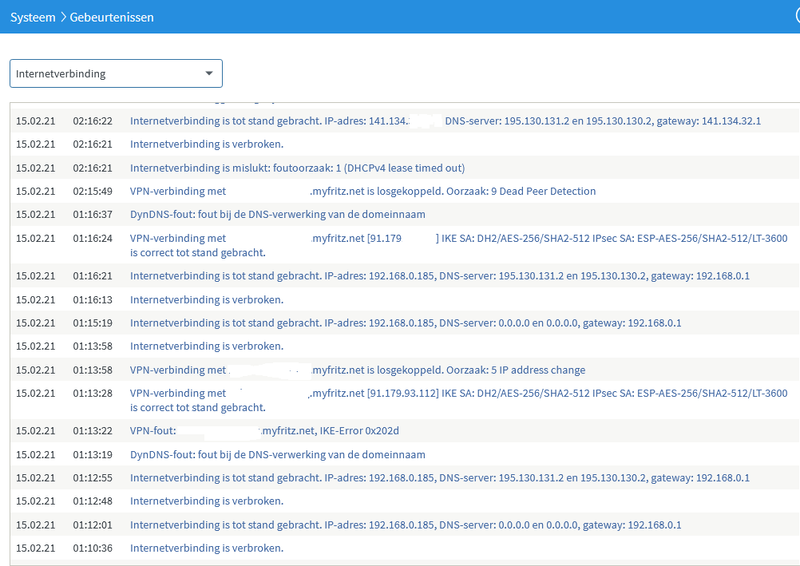Click the 'verbroken' entry at 01:10:36
800x566 pixels.
pos(206,548)
